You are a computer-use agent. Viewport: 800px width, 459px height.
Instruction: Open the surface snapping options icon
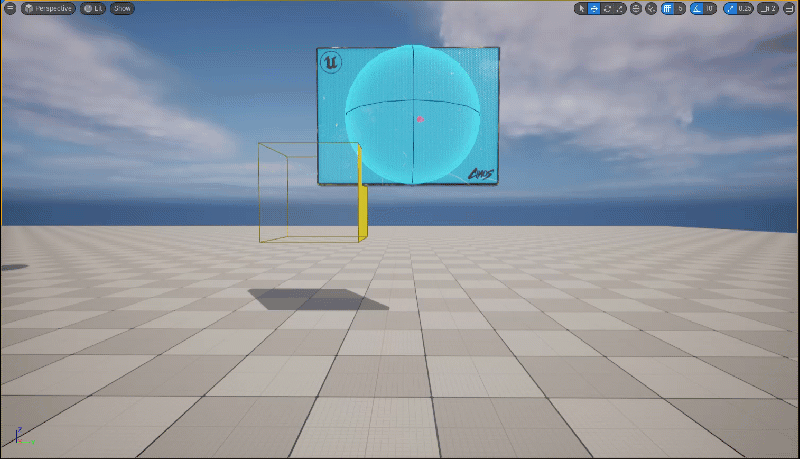[651, 8]
